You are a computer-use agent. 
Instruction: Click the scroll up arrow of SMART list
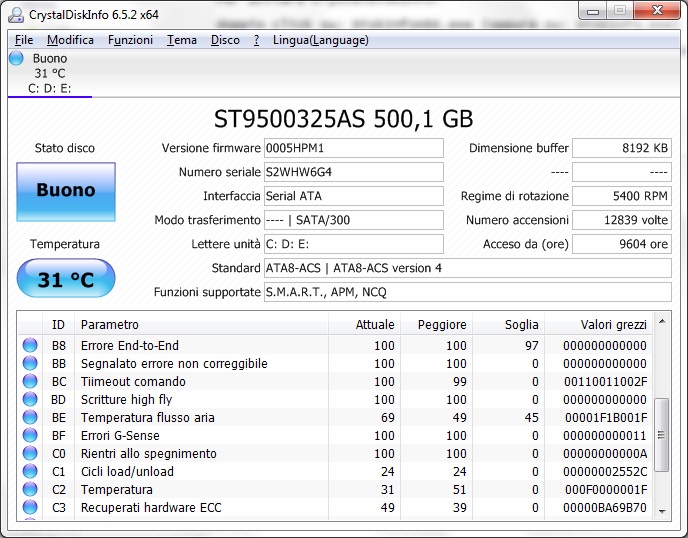(x=662, y=321)
